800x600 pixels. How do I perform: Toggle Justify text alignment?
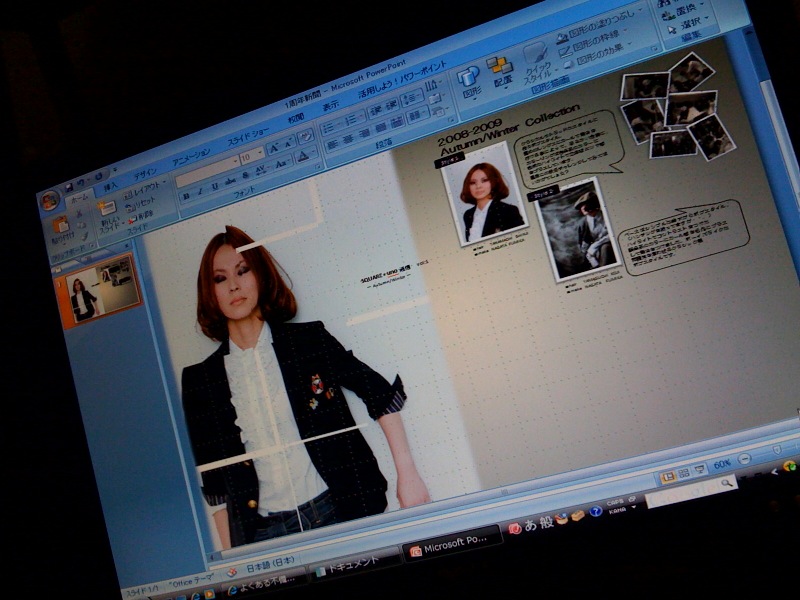pos(381,128)
